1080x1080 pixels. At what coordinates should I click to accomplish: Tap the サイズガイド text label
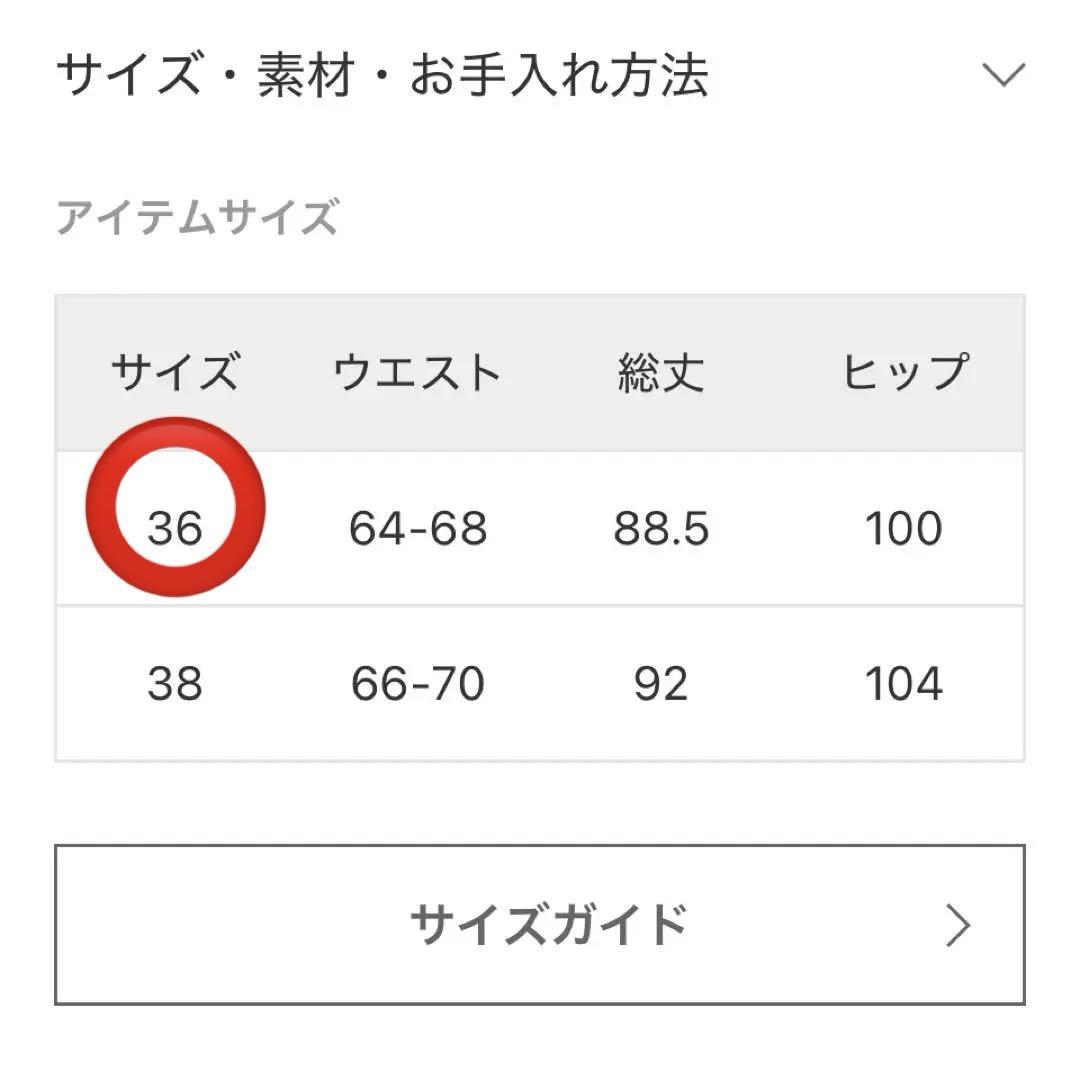coord(548,924)
